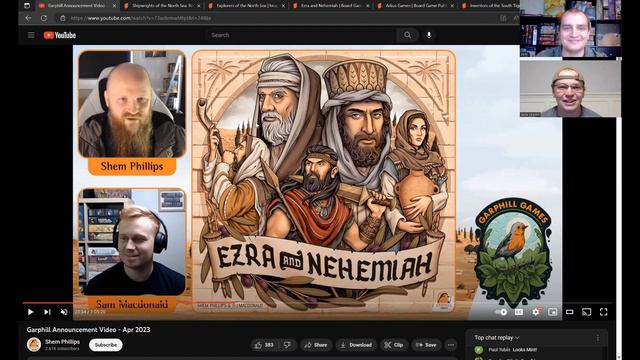Image resolution: width=640 pixels, height=360 pixels.
Task: Close the Explorers of the North Sea tab
Action: (x=283, y=6)
